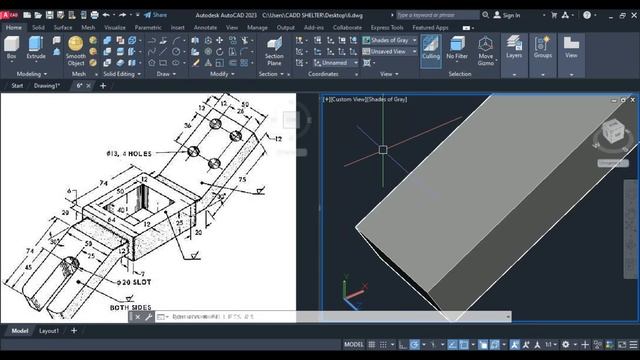The width and height of the screenshot is (640, 360).
Task: Expand the Draw panel
Action: (166, 74)
